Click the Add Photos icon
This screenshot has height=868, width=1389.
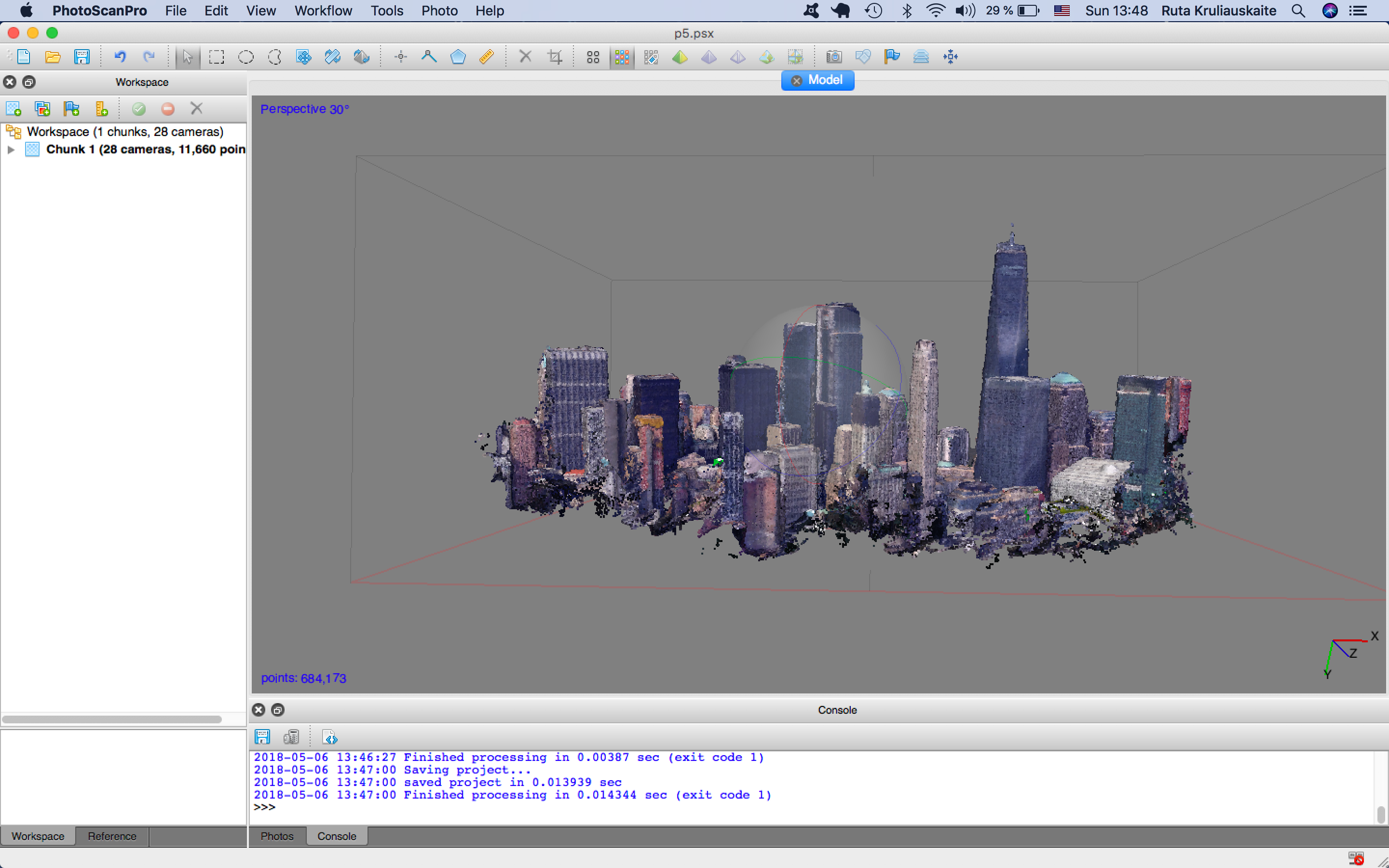42,108
